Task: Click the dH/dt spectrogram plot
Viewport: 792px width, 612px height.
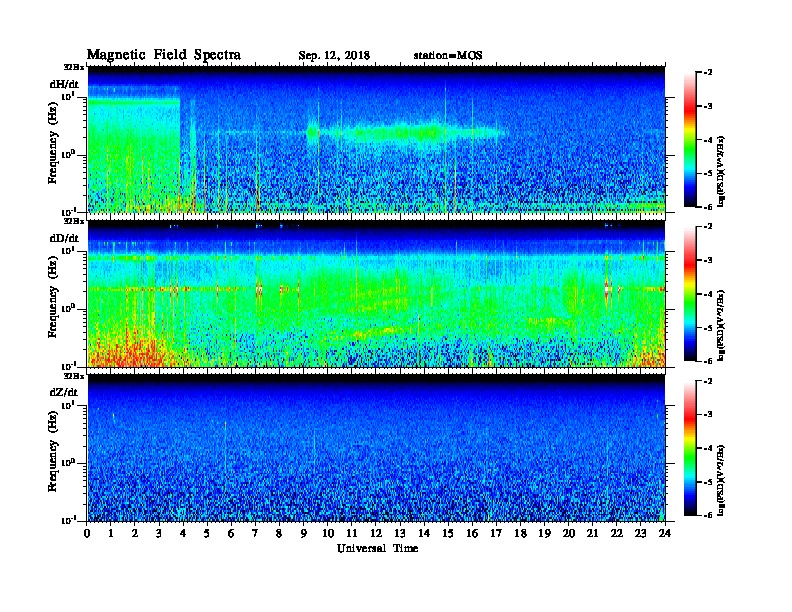Action: pyautogui.click(x=376, y=139)
